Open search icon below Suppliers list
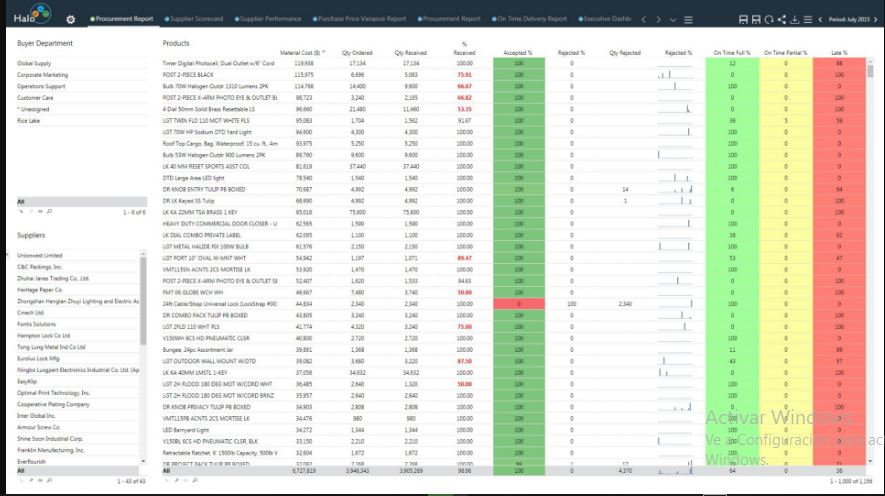This screenshot has width=885, height=496. pos(50,481)
